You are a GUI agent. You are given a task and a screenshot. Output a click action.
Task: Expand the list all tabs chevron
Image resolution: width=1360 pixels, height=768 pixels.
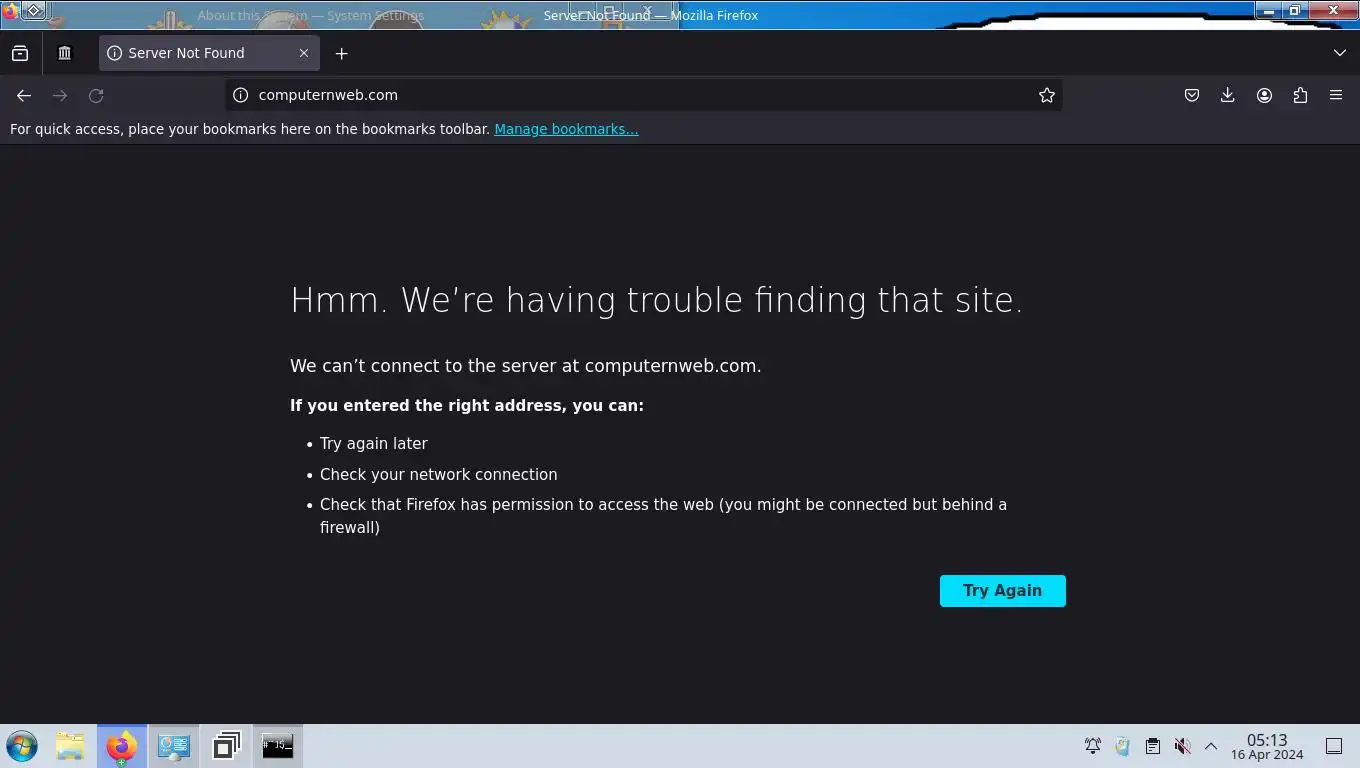(1340, 53)
